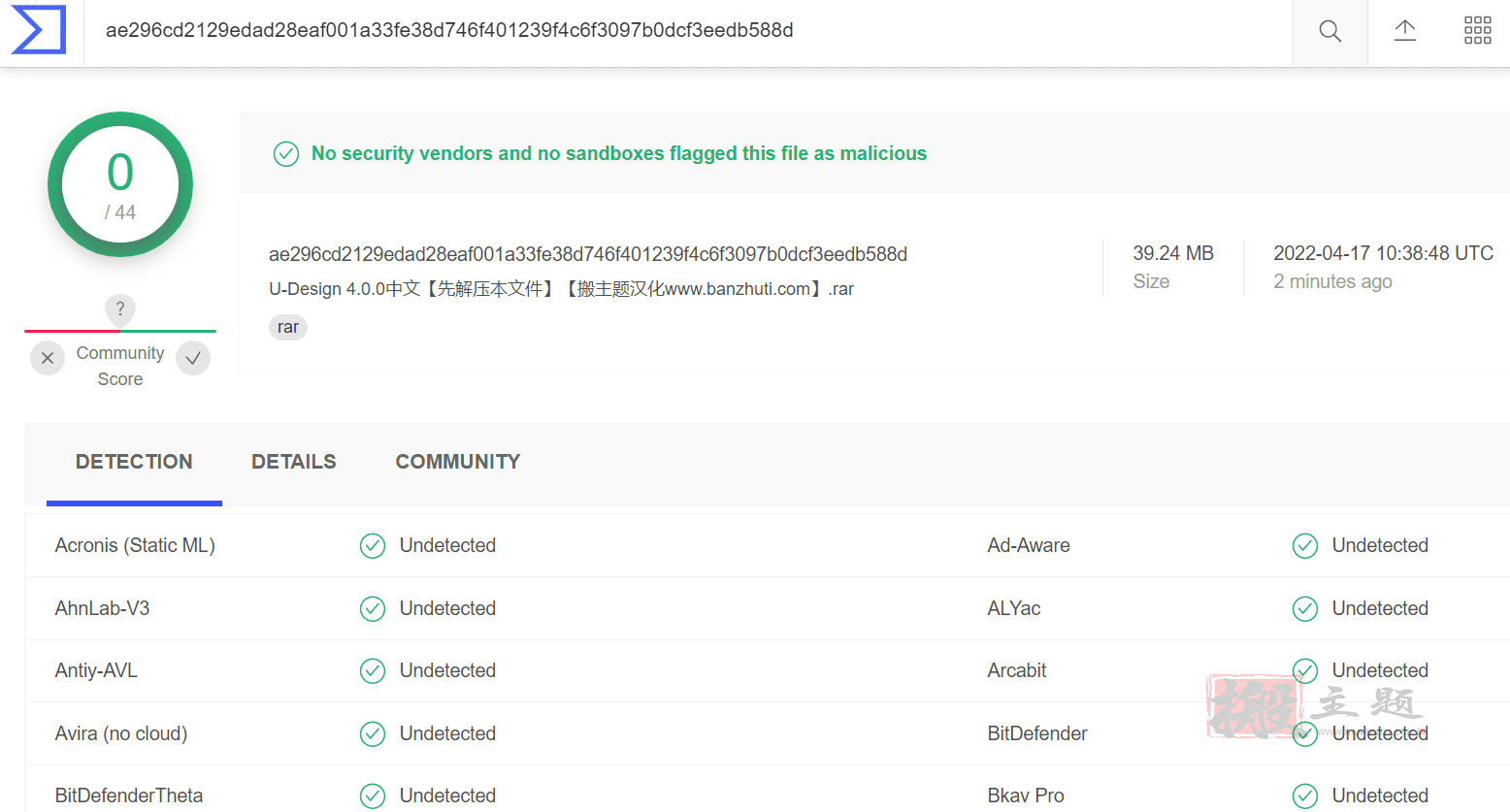The height and width of the screenshot is (812, 1510).
Task: Click the community score question mark icon
Action: [120, 309]
